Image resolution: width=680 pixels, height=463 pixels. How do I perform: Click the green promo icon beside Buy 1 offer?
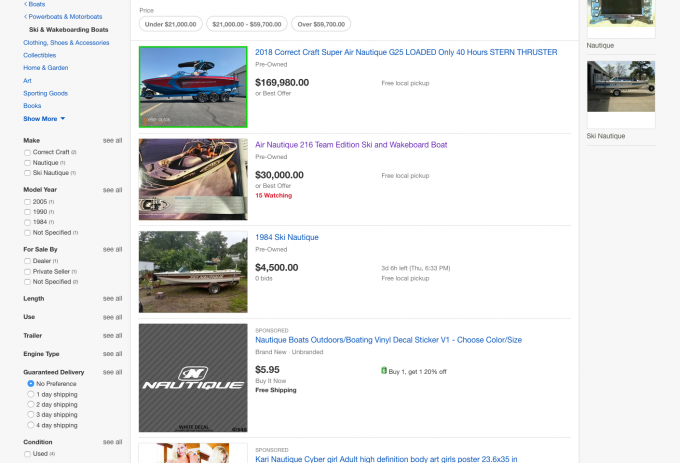point(384,370)
